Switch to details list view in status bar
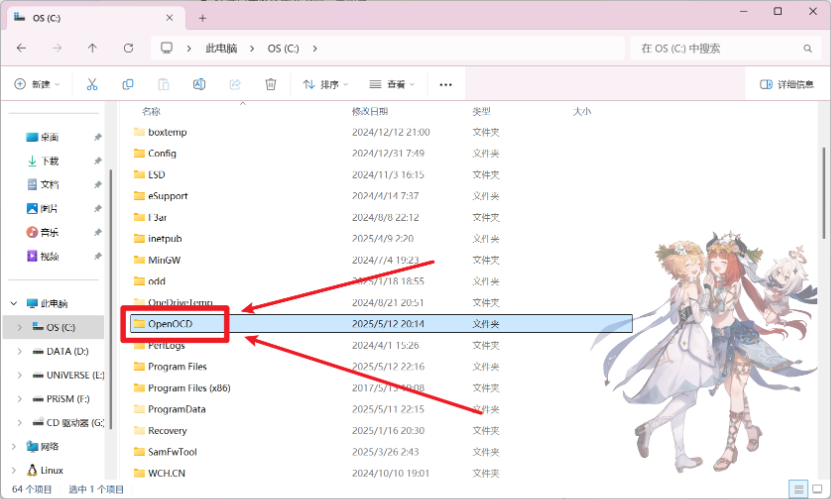Viewport: 831px width, 499px height. point(798,488)
